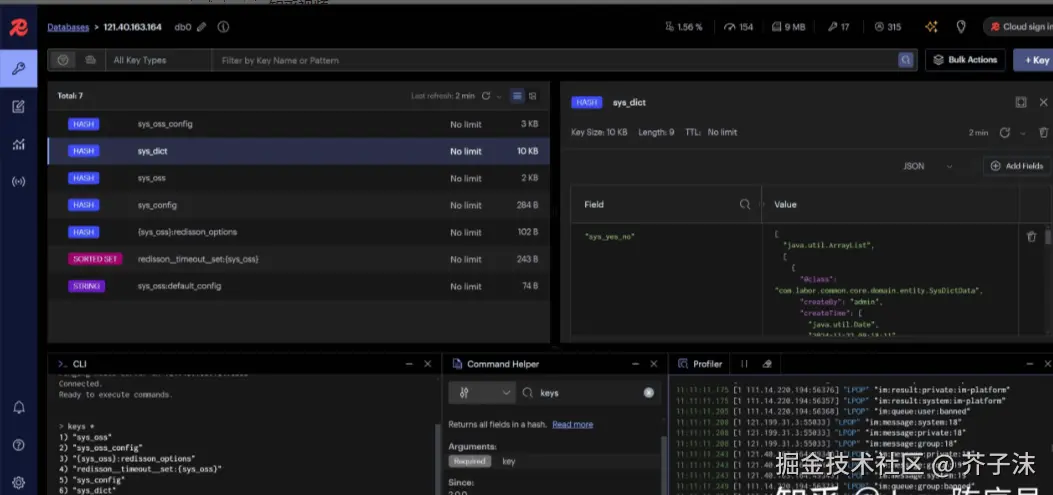Open the JSON value formatter dropdown
Image resolution: width=1053 pixels, height=495 pixels.
(x=927, y=166)
